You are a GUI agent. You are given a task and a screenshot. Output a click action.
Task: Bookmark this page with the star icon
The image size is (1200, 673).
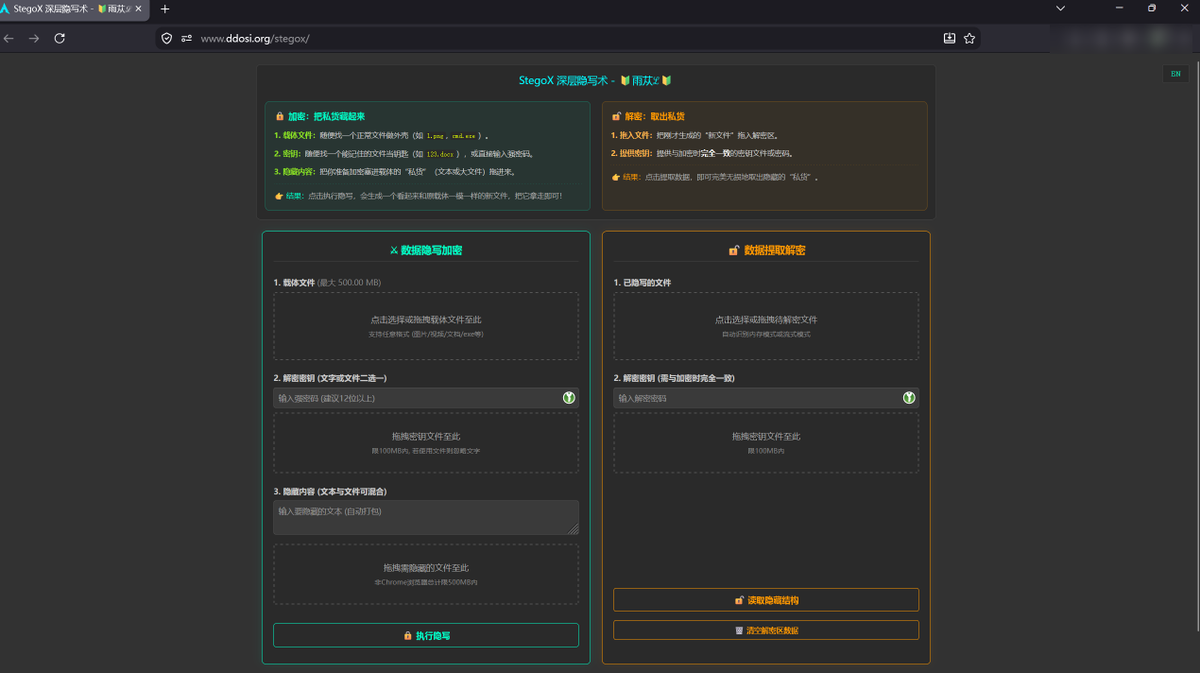(x=969, y=38)
